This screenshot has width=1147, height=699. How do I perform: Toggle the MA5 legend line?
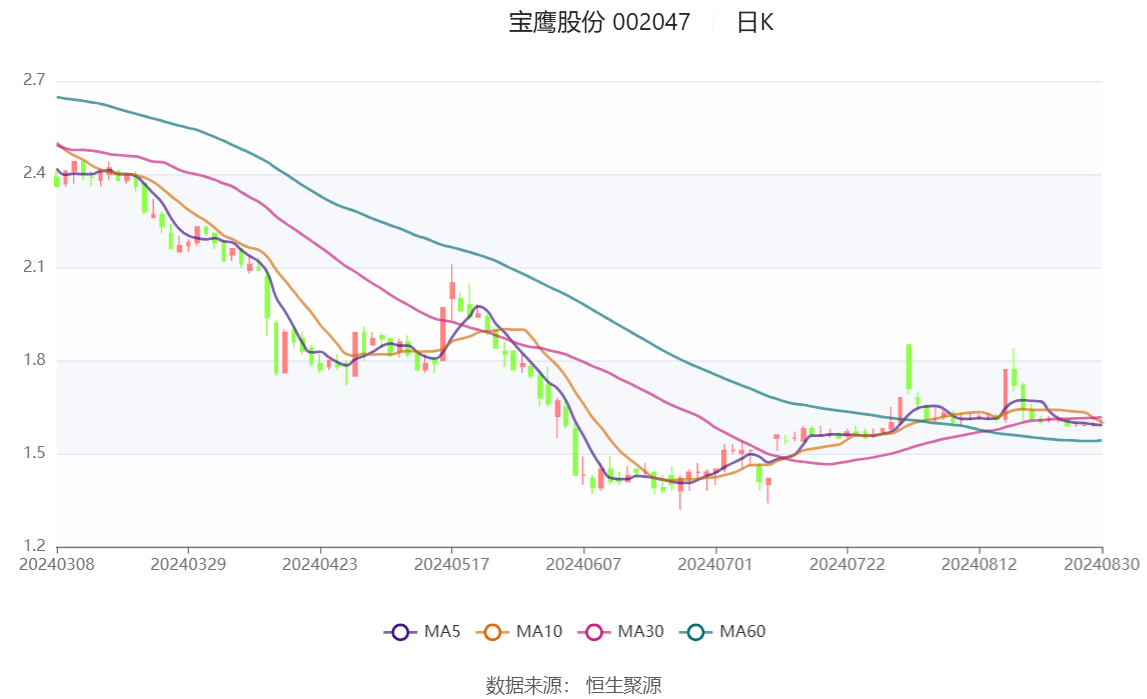point(422,632)
